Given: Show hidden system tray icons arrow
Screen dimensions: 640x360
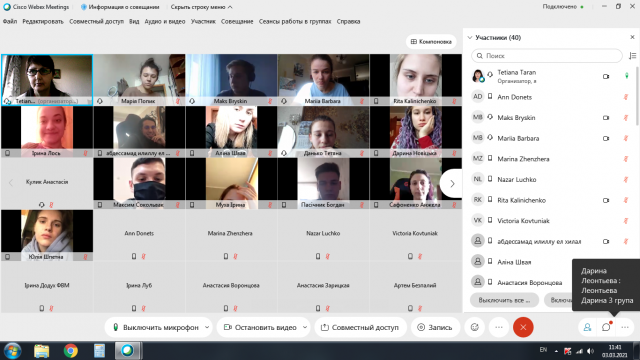Looking at the screenshot, I should 556,351.
